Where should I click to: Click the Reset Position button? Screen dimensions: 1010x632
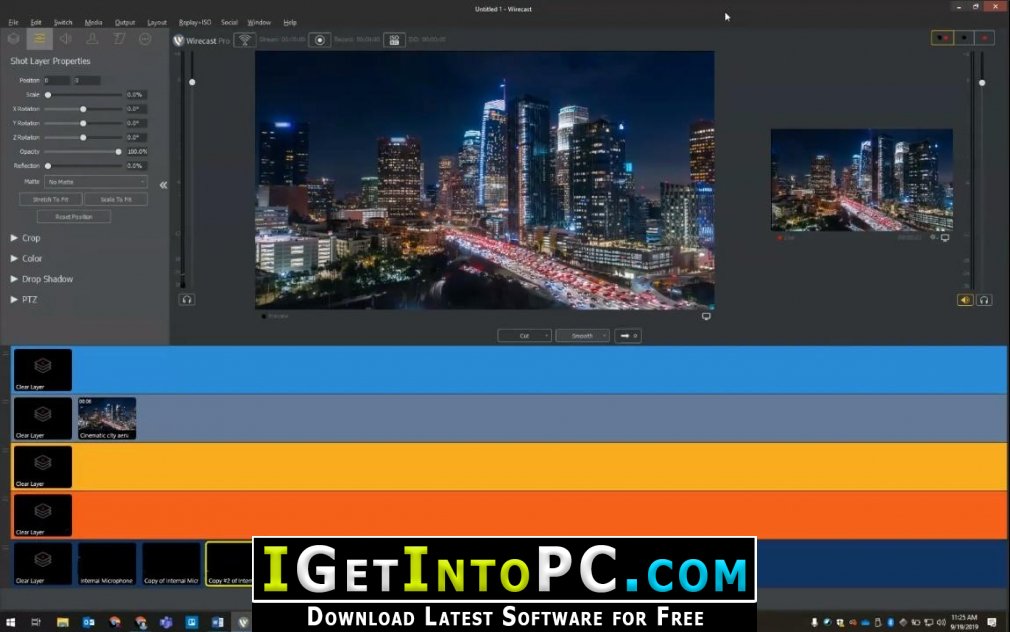(74, 217)
